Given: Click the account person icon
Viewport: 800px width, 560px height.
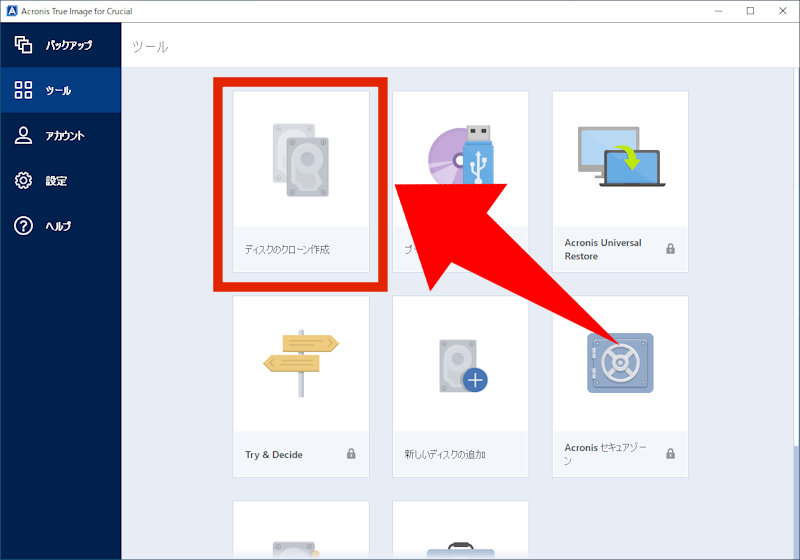Looking at the screenshot, I should 23,135.
